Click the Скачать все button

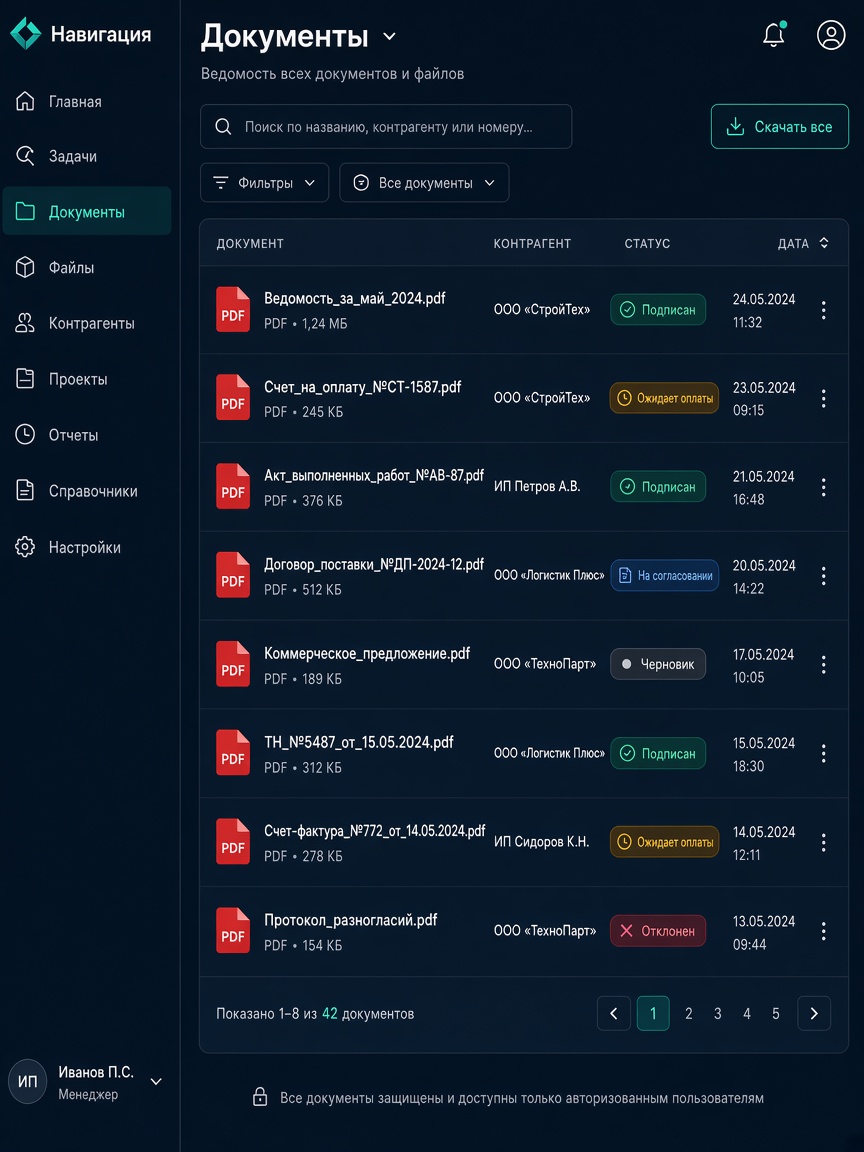pos(780,126)
